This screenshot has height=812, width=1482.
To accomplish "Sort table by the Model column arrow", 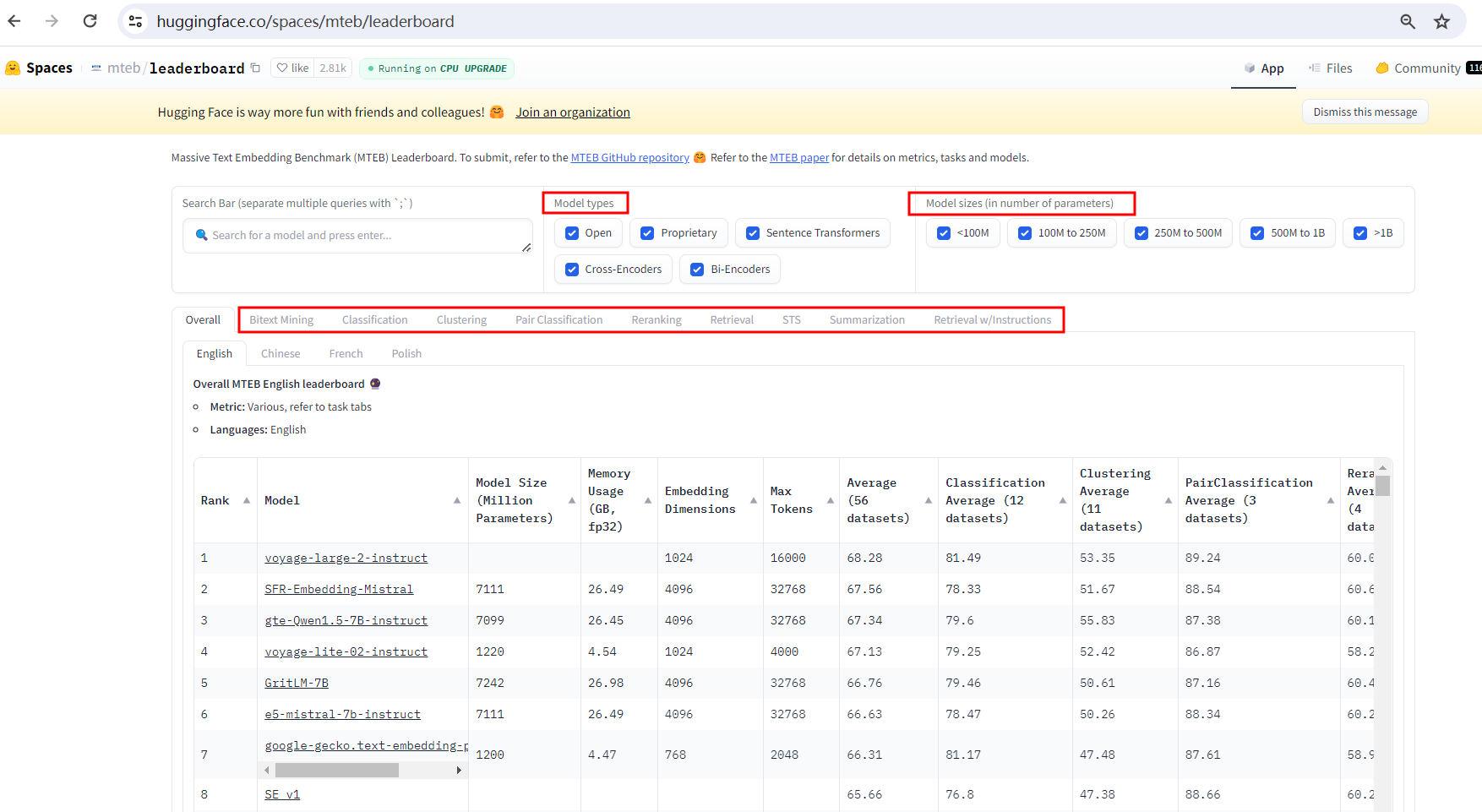I will click(x=457, y=500).
